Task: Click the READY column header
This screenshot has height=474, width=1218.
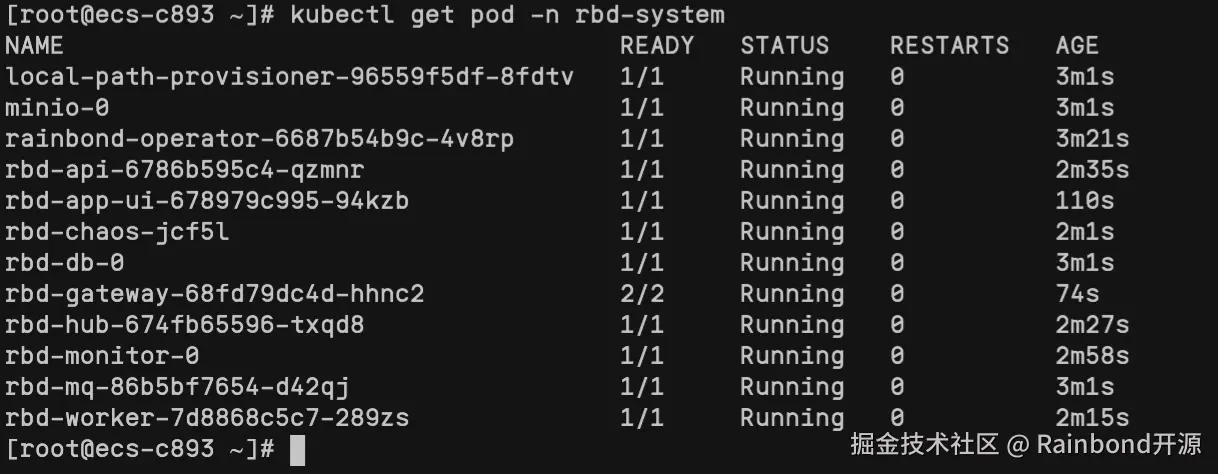Action: [x=656, y=46]
